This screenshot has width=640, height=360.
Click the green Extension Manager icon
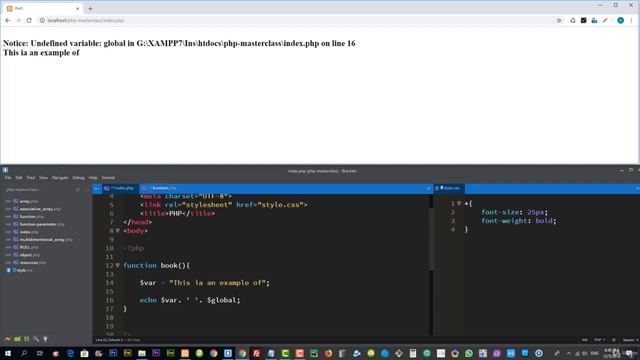pos(17,339)
